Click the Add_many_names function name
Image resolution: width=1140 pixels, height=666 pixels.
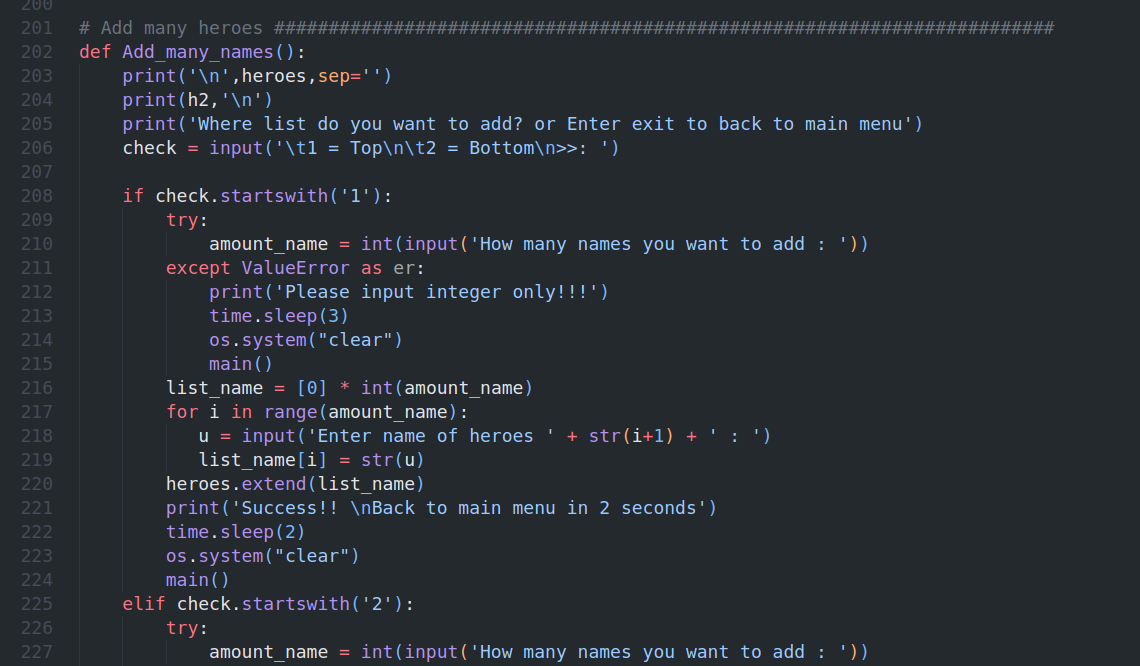point(198,52)
